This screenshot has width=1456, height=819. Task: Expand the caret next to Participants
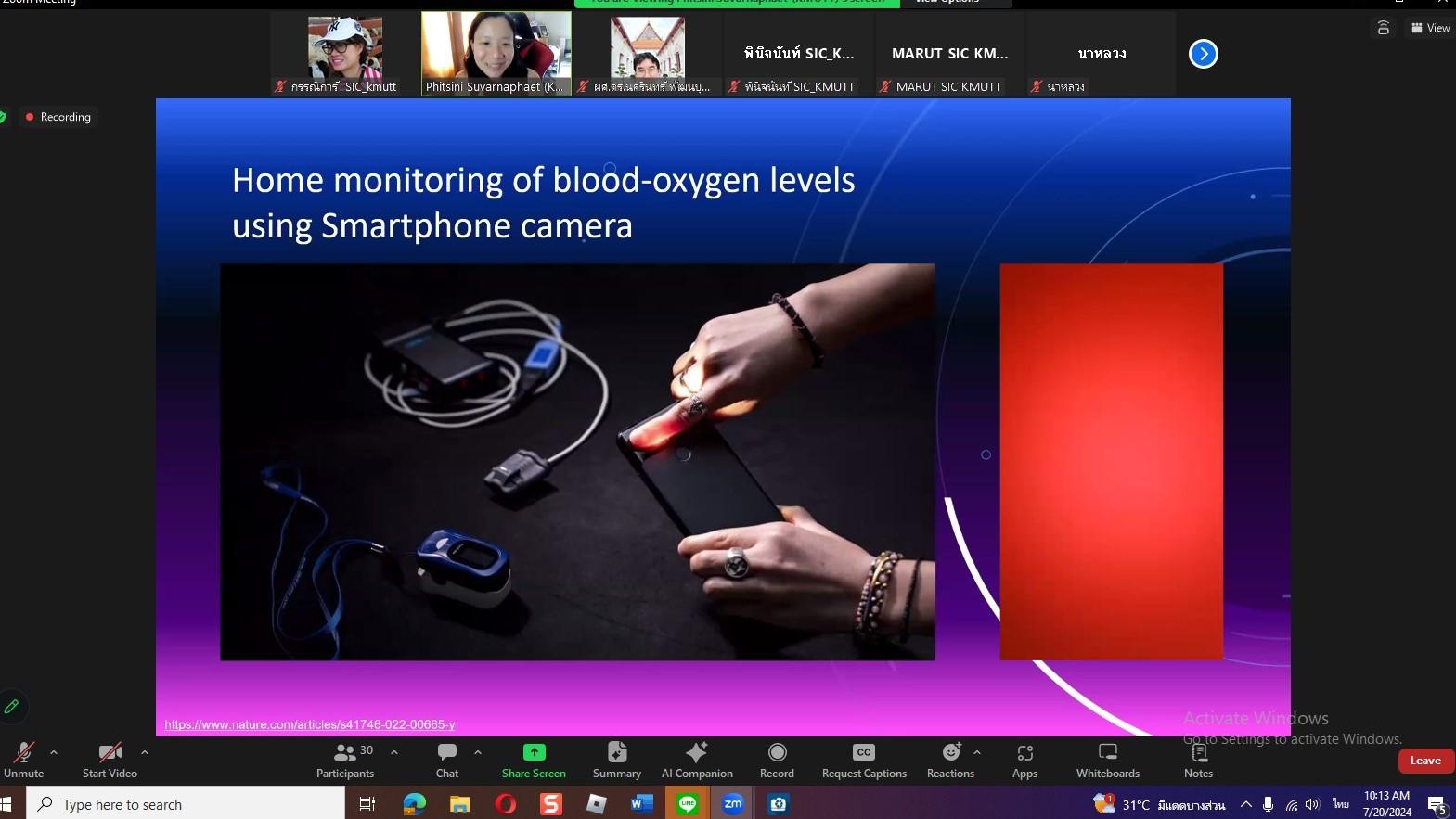click(x=394, y=752)
